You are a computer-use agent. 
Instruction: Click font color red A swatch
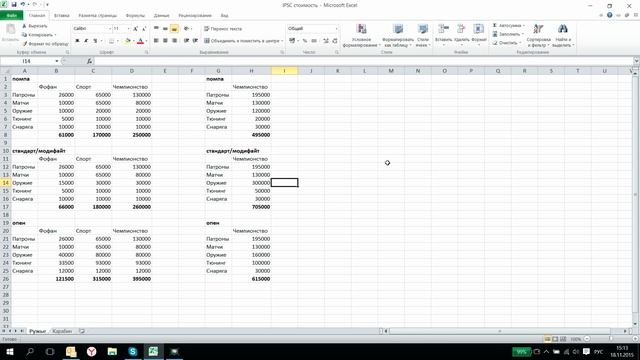coord(140,40)
